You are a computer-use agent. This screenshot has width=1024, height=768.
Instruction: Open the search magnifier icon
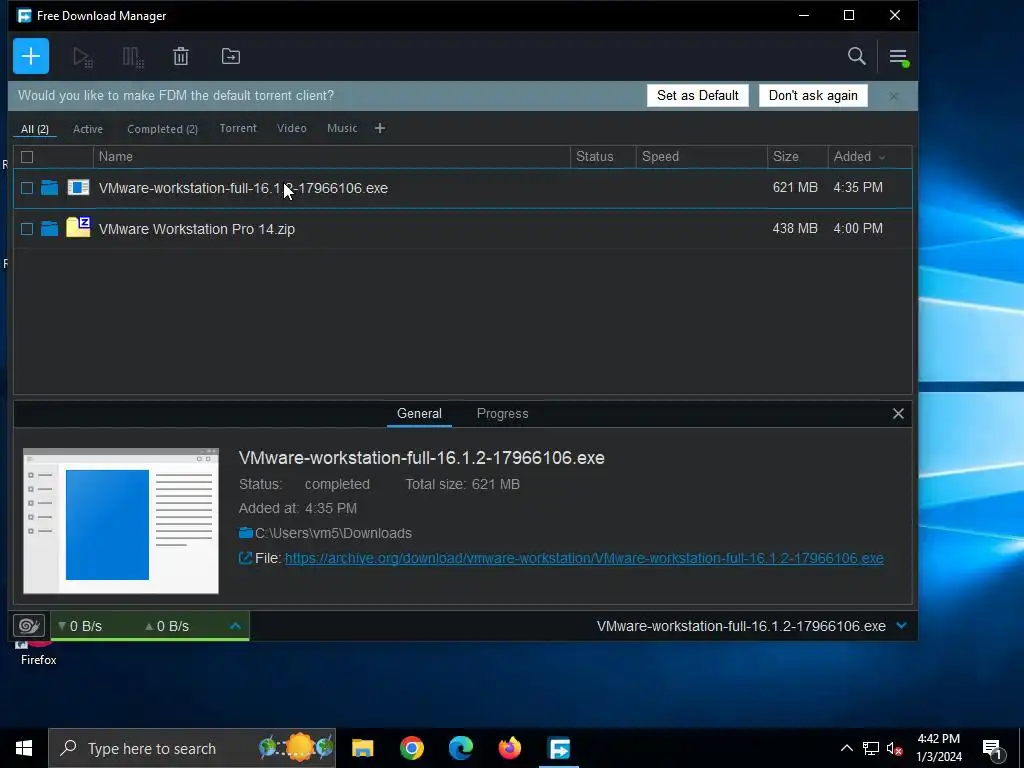[857, 56]
